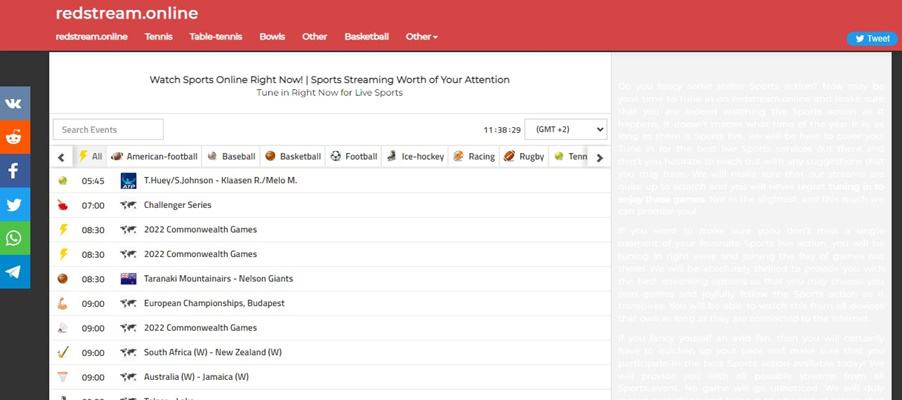This screenshot has width=902, height=400.
Task: Click the Tweet button
Action: coord(872,39)
